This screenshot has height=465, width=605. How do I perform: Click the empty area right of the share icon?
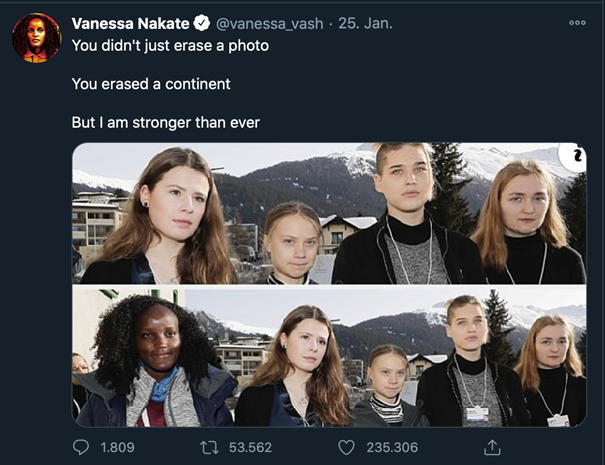(550, 447)
